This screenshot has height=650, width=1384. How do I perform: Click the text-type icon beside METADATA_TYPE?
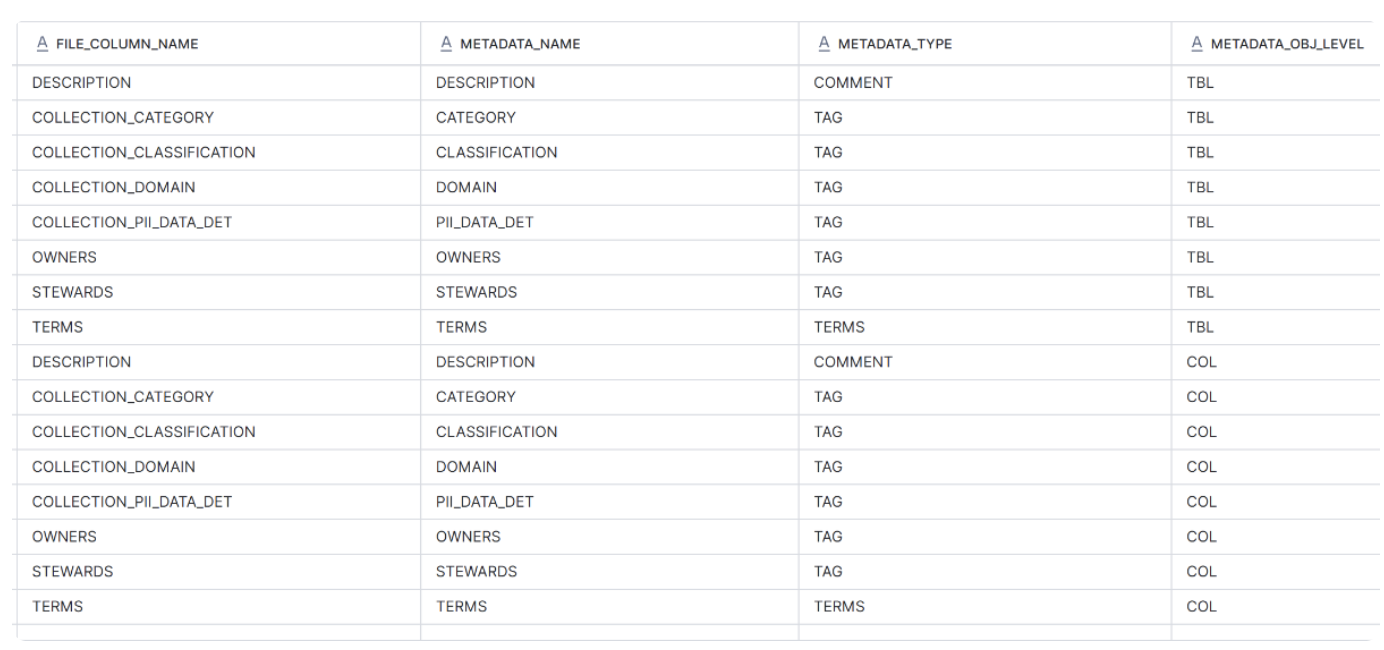point(824,43)
